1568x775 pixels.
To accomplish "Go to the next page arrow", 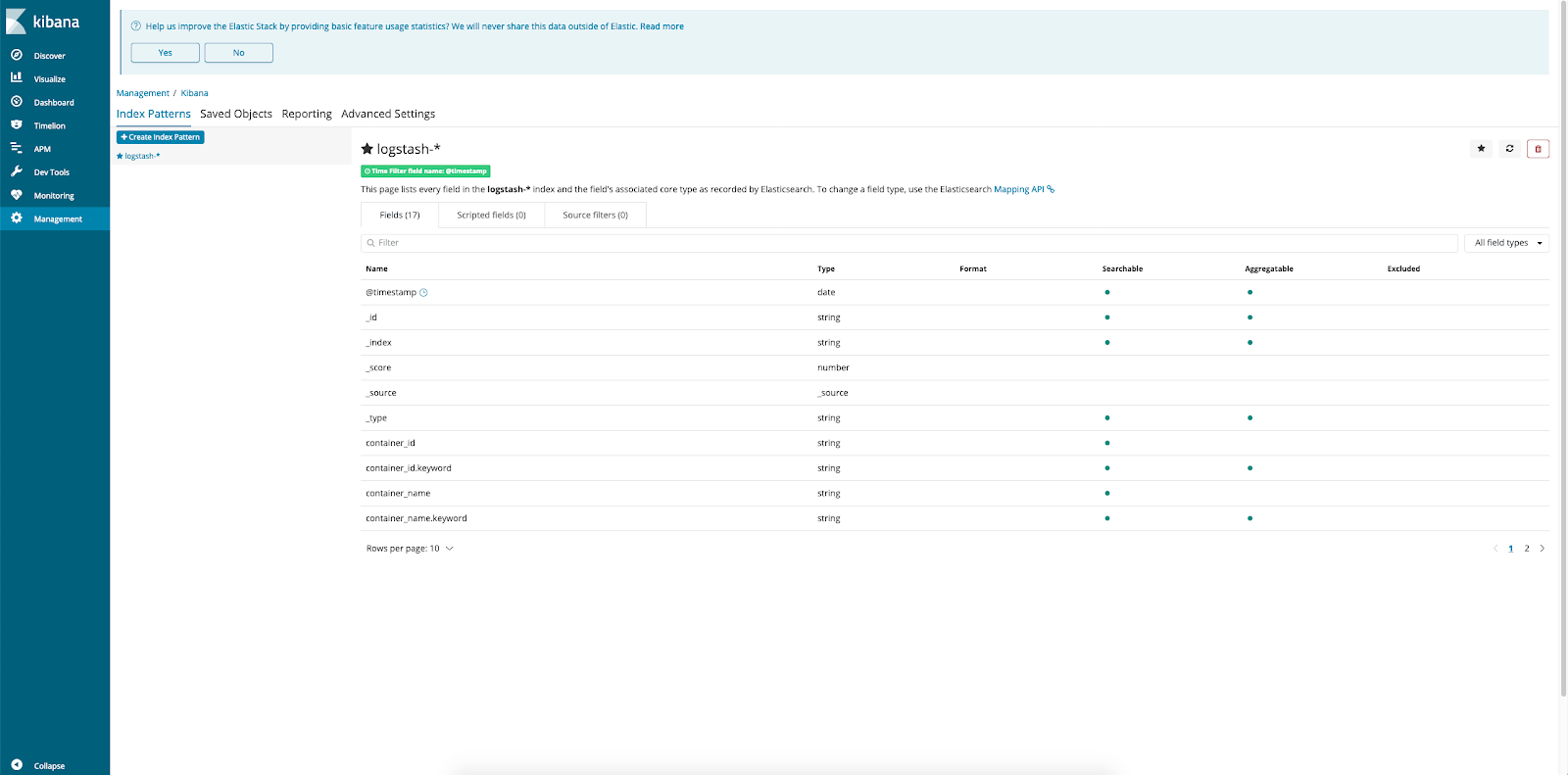I will point(1543,549).
